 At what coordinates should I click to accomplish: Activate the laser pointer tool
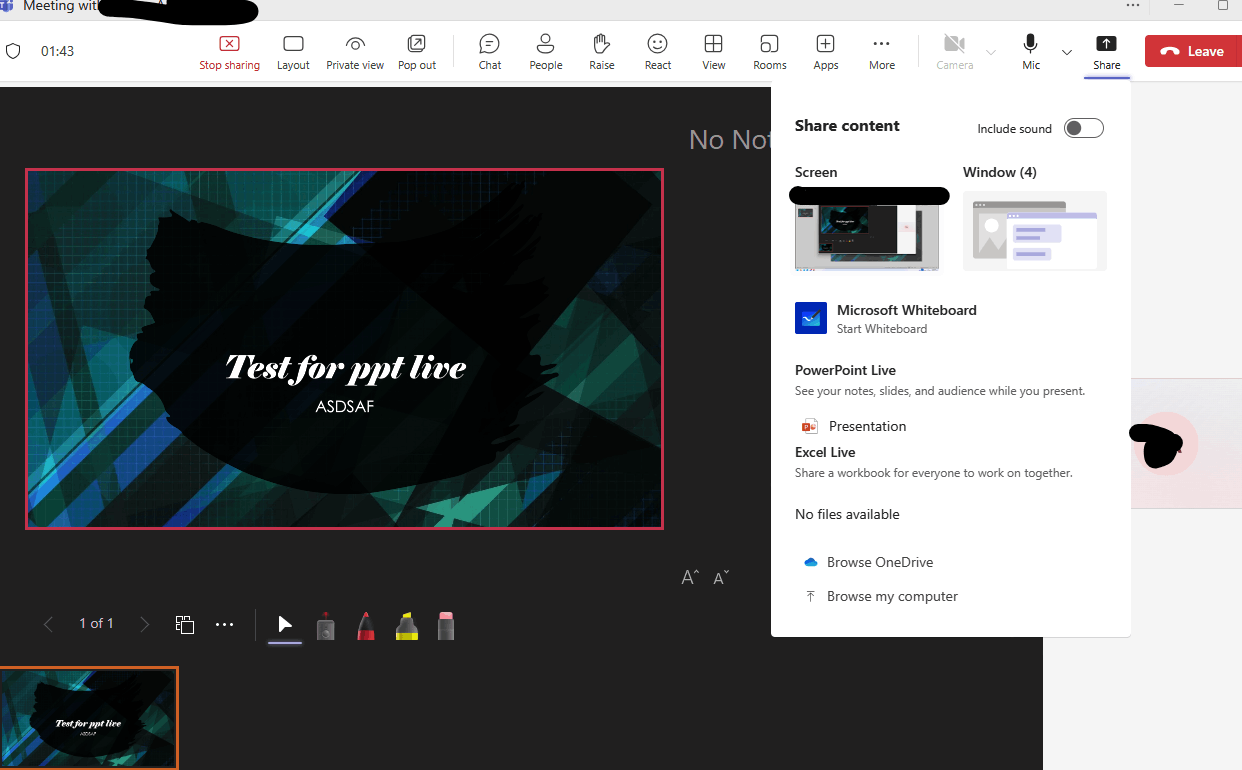pyautogui.click(x=325, y=626)
